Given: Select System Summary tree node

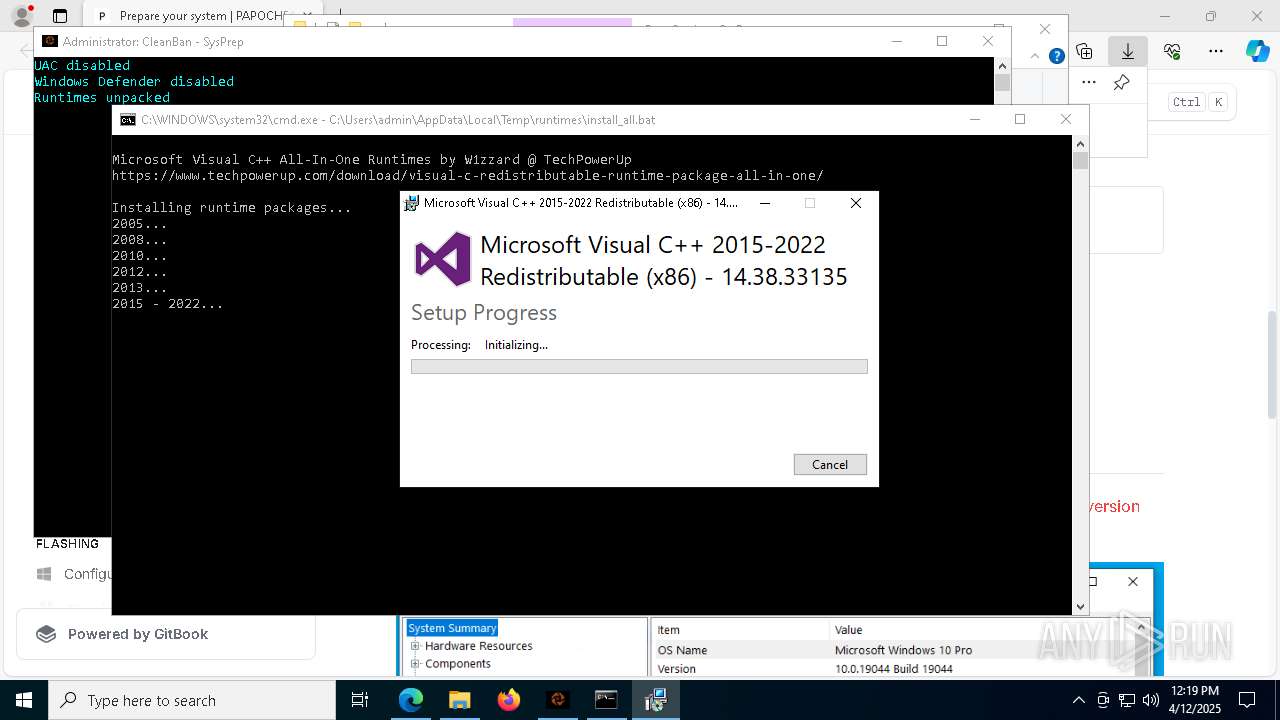Looking at the screenshot, I should point(452,628).
